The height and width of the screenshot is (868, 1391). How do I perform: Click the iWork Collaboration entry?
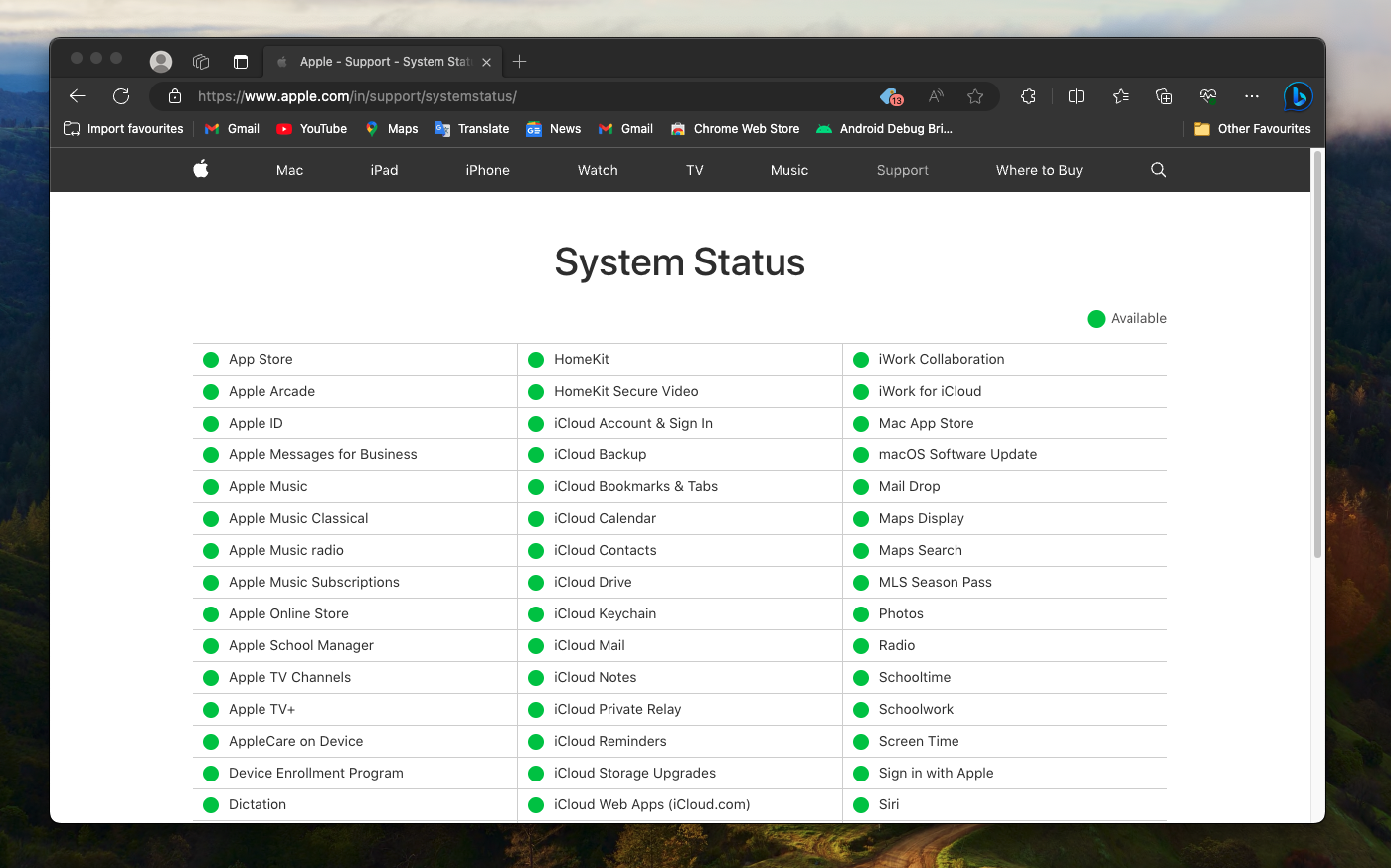1005,359
